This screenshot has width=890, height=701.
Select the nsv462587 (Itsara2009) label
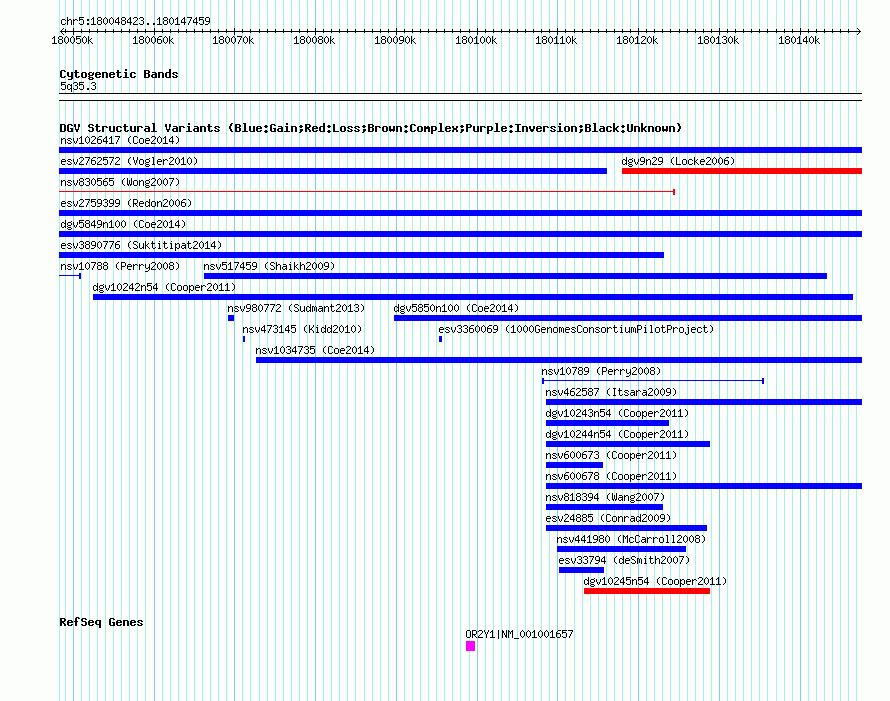(611, 392)
